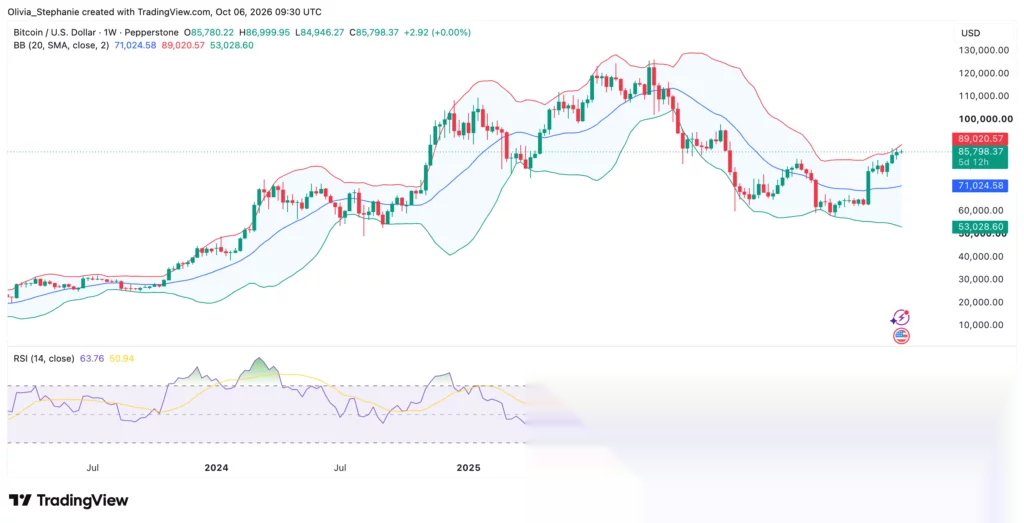Image resolution: width=1024 pixels, height=523 pixels.
Task: Click the low price L84,946.27
Action: coord(319,32)
